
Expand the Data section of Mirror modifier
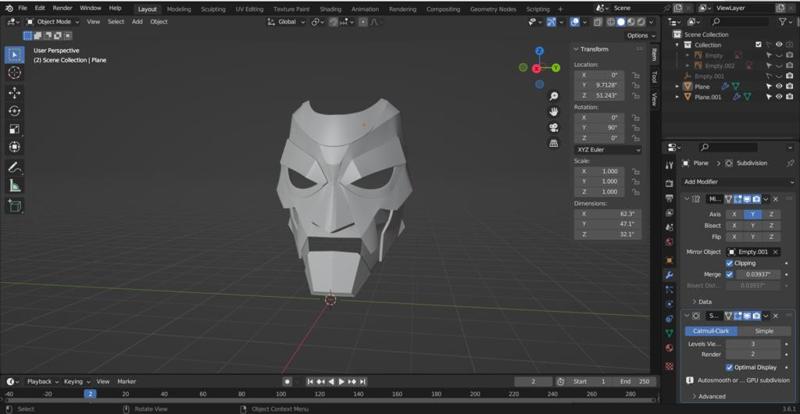point(702,302)
